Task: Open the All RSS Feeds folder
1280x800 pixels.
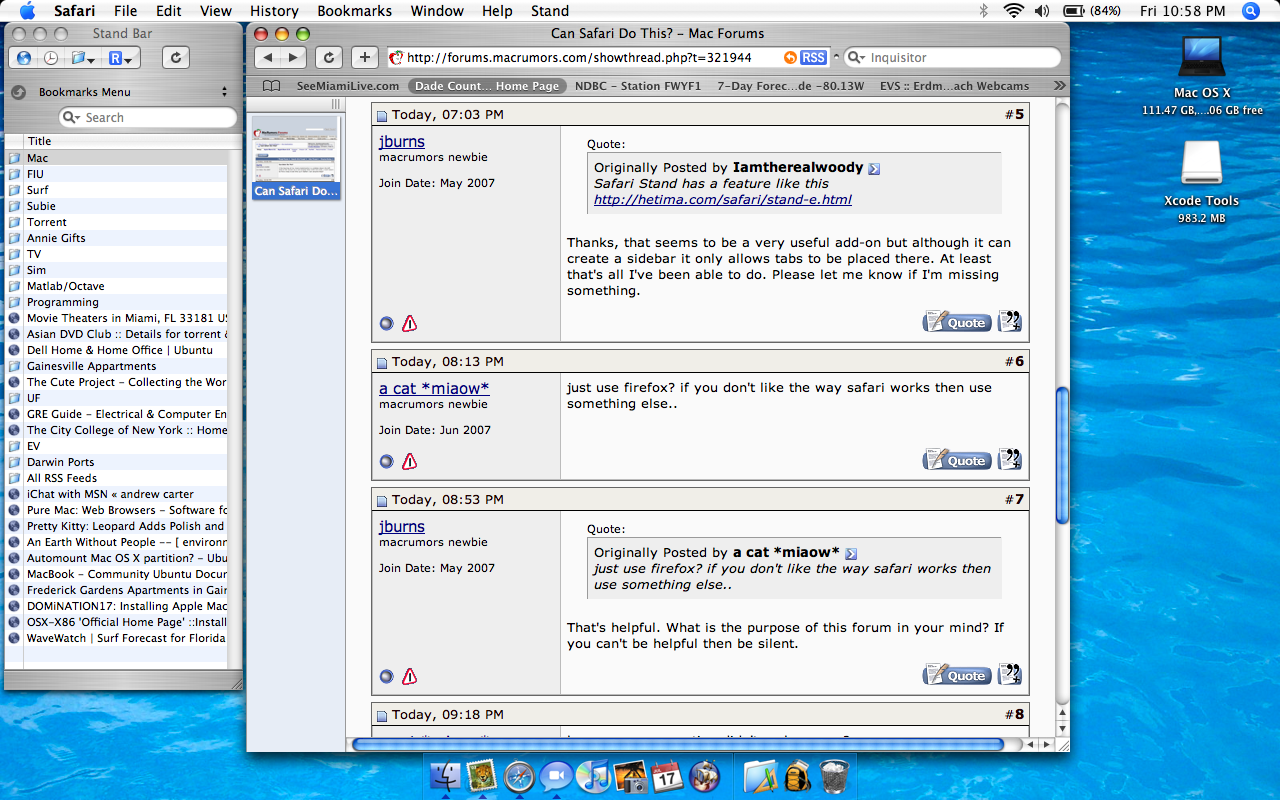Action: tap(117, 478)
